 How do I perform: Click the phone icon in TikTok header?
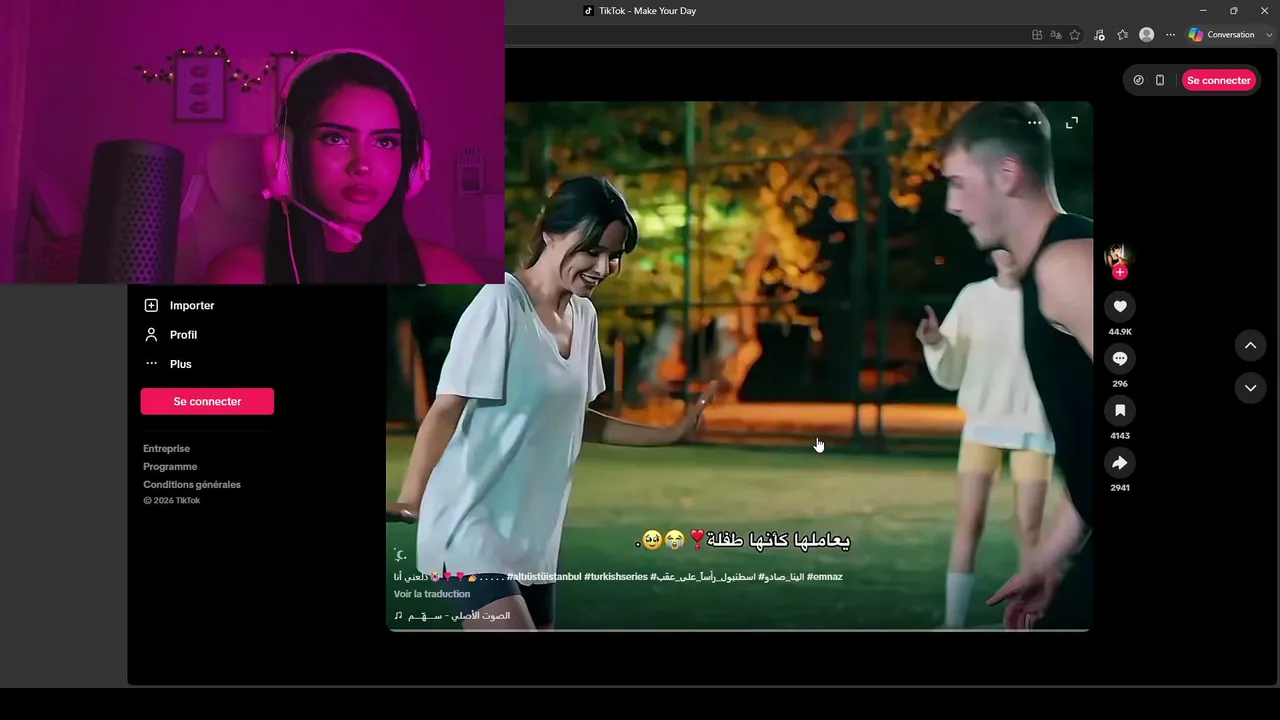(x=1160, y=80)
